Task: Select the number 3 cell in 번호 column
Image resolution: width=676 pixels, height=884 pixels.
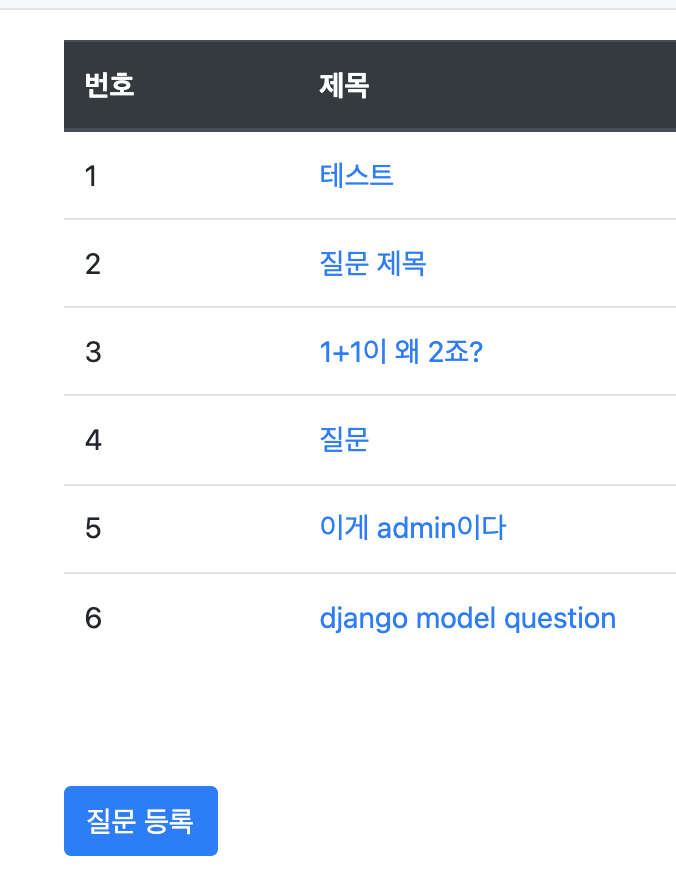Action: coord(93,352)
